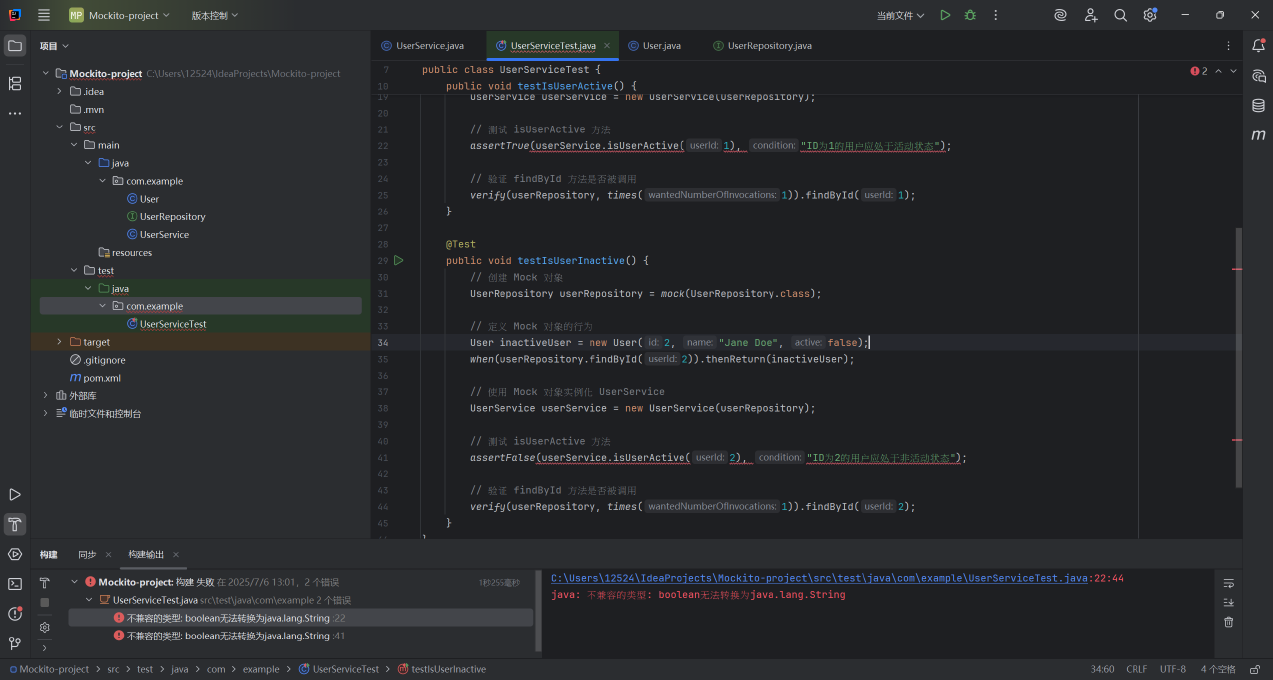The width and height of the screenshot is (1273, 680).
Task: Open the Problems tool window
Action: click(x=15, y=612)
